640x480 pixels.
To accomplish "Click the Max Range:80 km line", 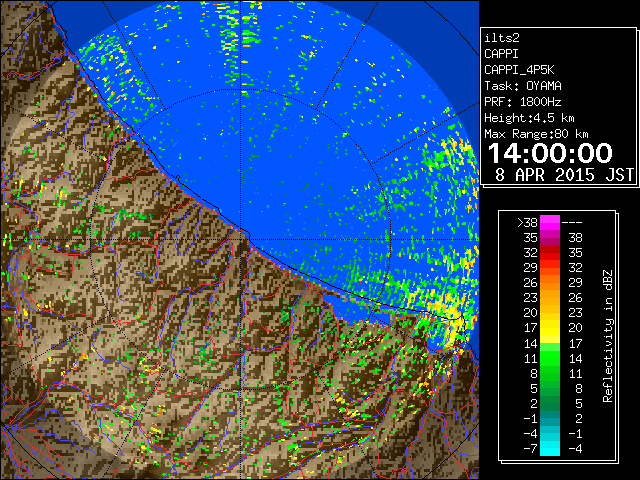I will point(536,134).
